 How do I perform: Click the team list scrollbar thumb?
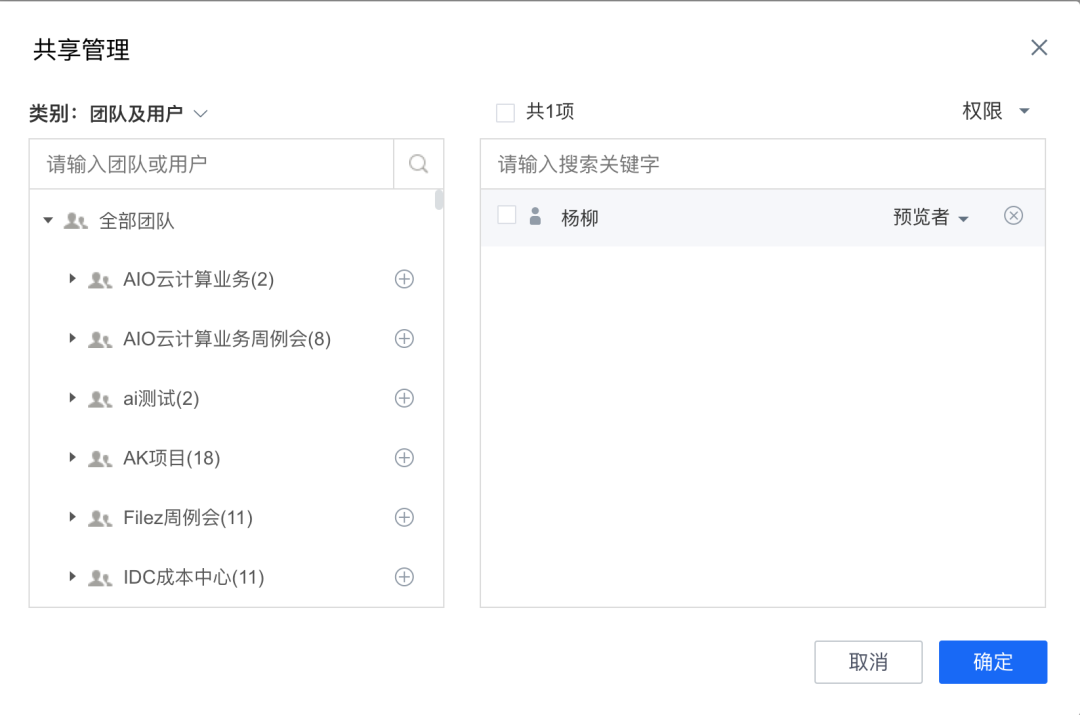439,200
